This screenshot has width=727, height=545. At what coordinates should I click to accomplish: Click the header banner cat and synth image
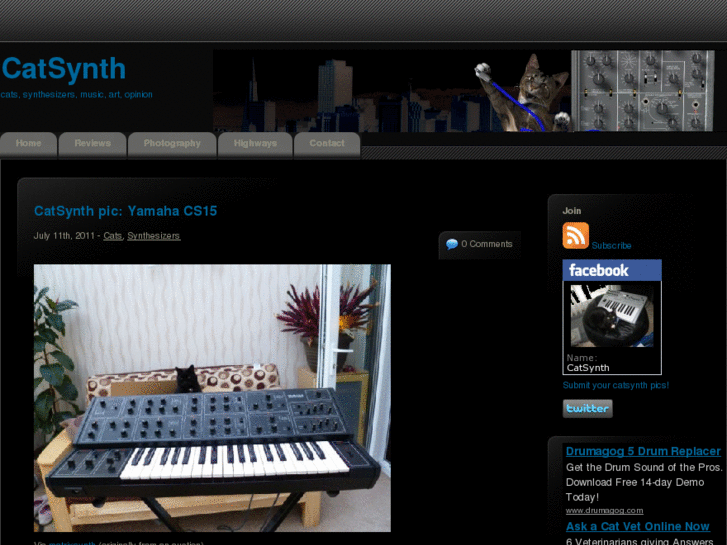coord(463,91)
